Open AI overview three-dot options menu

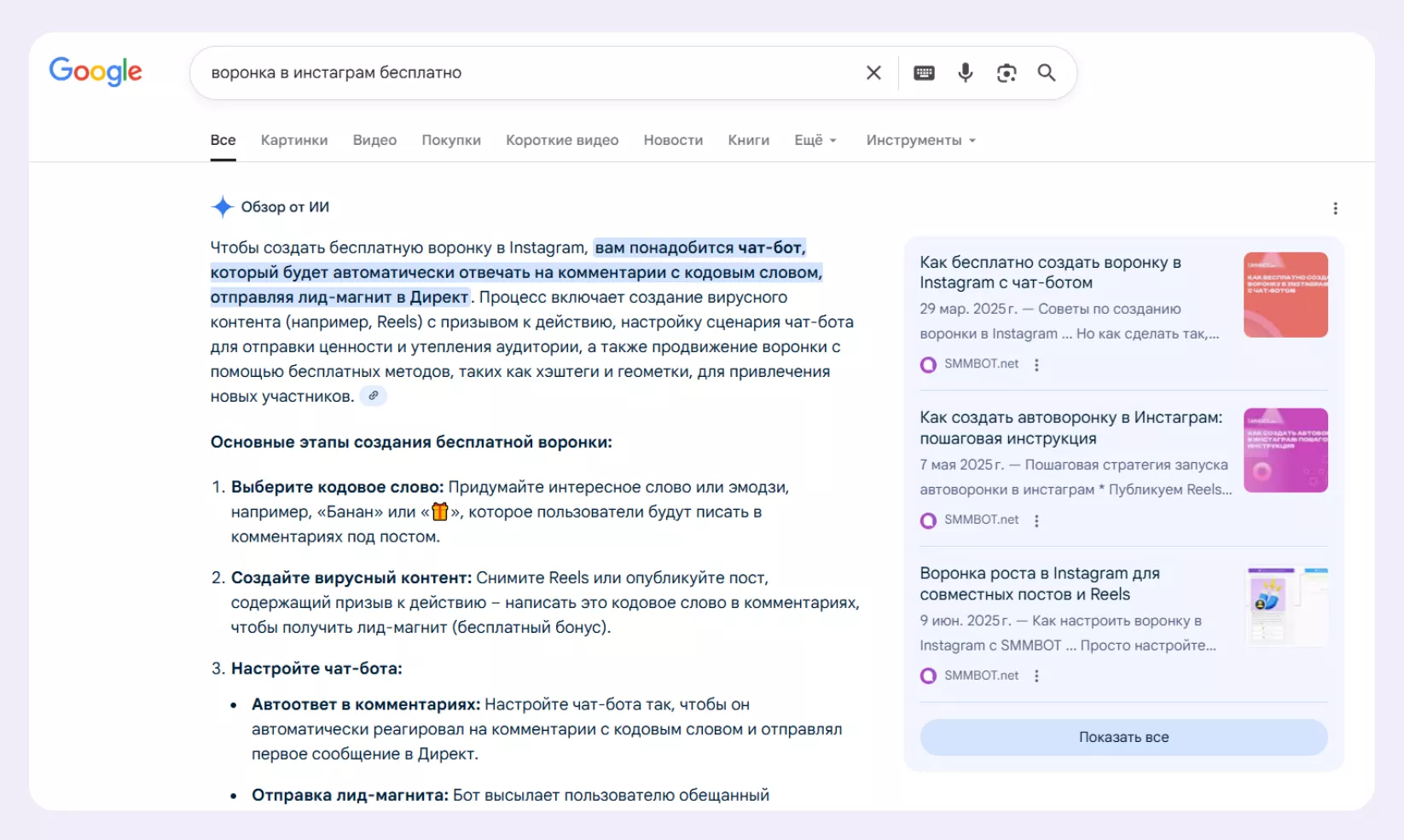tap(1335, 209)
